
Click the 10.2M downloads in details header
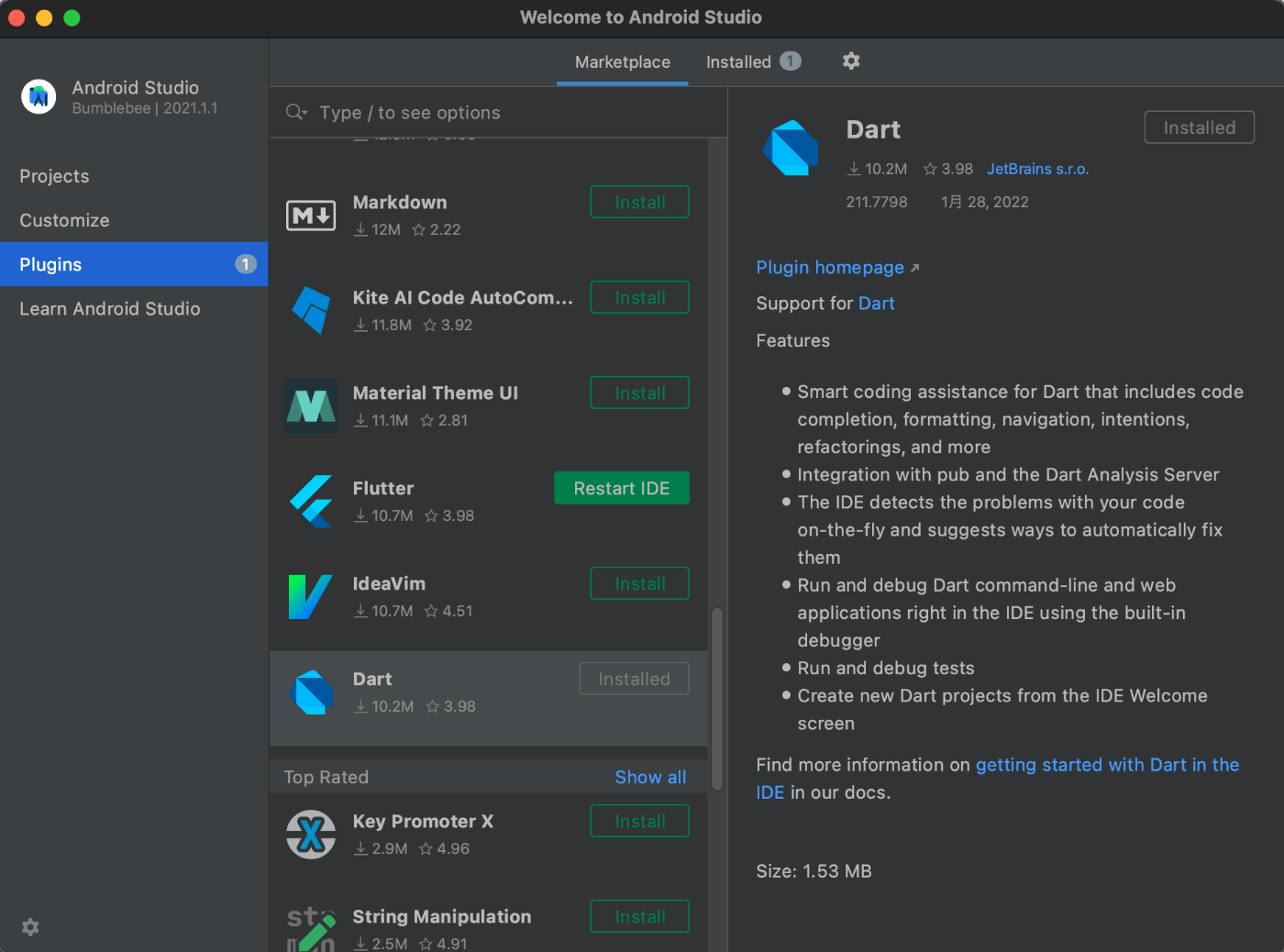tap(877, 169)
